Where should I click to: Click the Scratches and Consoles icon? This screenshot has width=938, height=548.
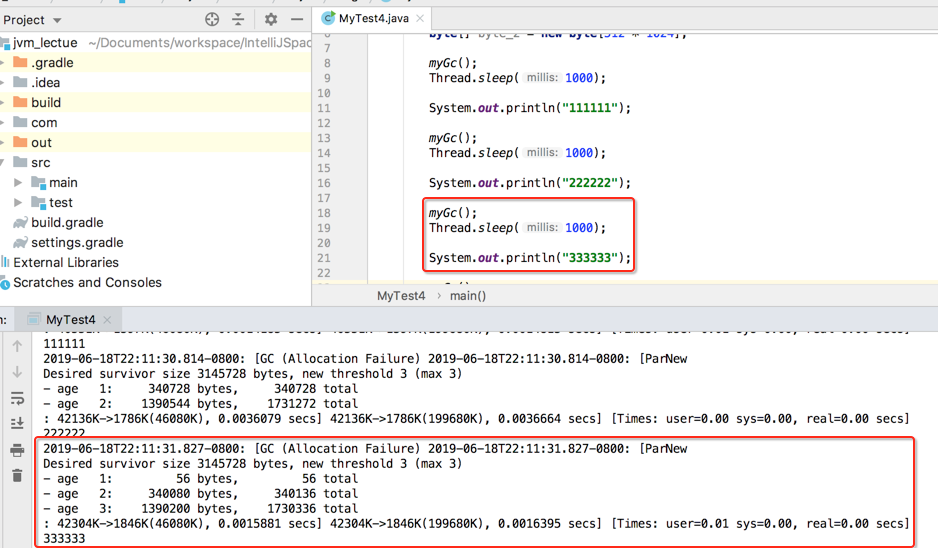pos(5,283)
